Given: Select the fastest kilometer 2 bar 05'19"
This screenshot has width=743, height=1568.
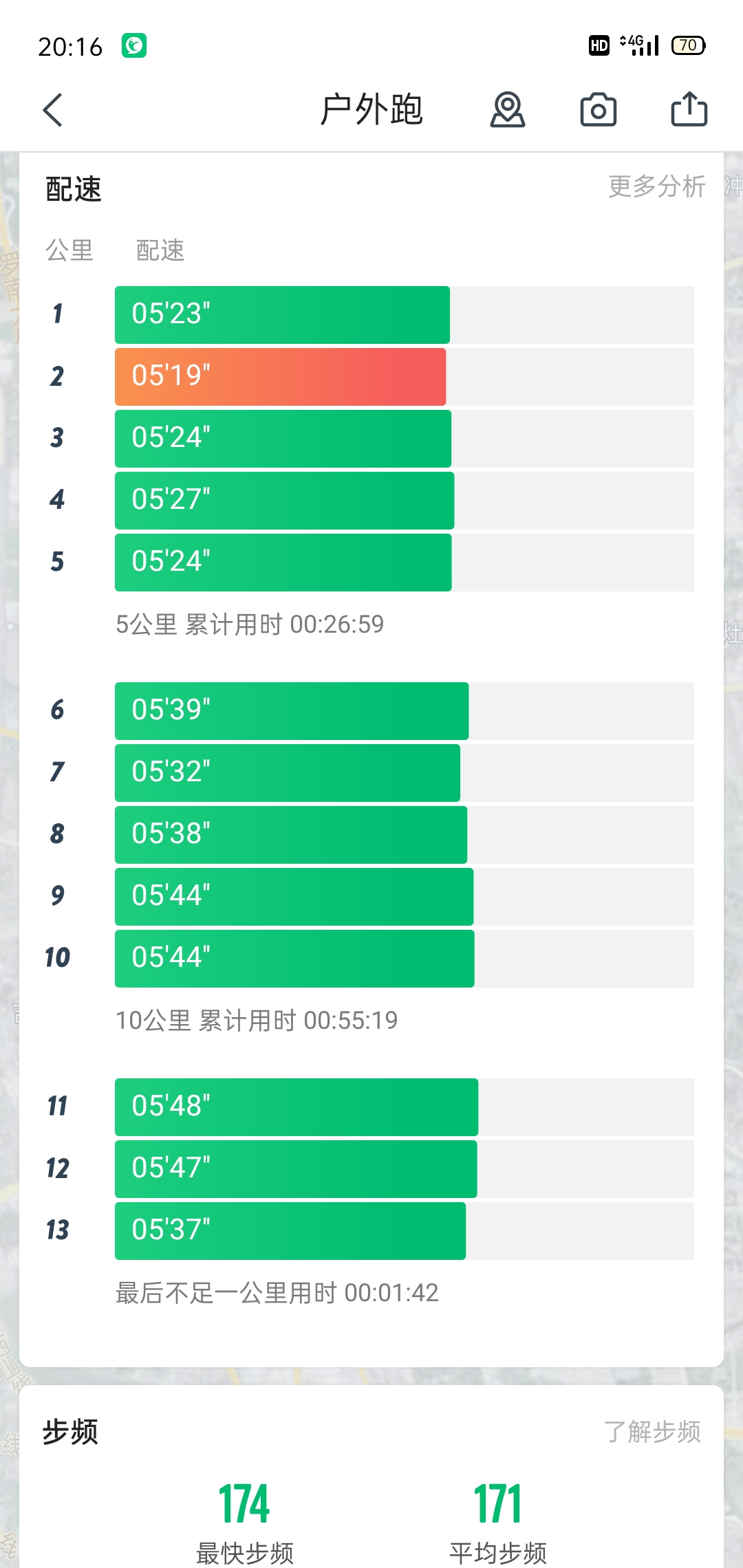Looking at the screenshot, I should [281, 376].
